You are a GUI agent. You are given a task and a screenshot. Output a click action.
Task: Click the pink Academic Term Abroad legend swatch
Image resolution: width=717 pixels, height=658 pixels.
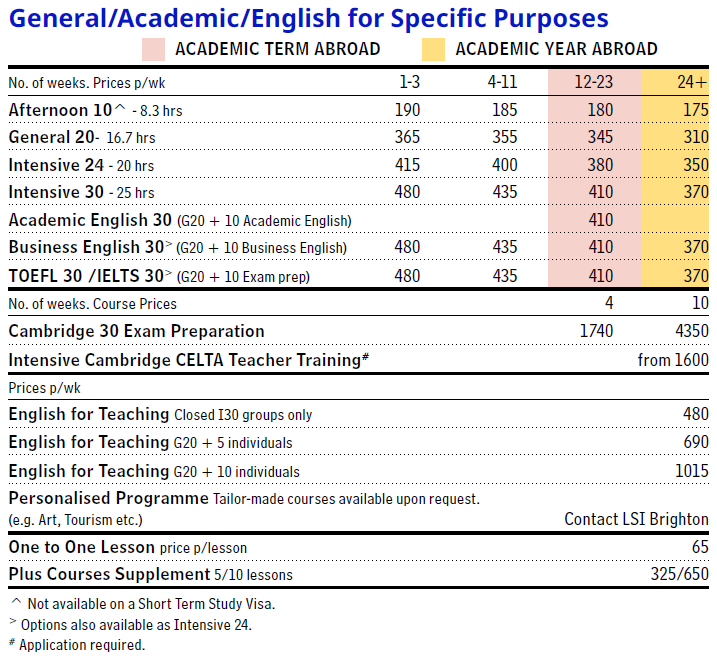[x=154, y=49]
